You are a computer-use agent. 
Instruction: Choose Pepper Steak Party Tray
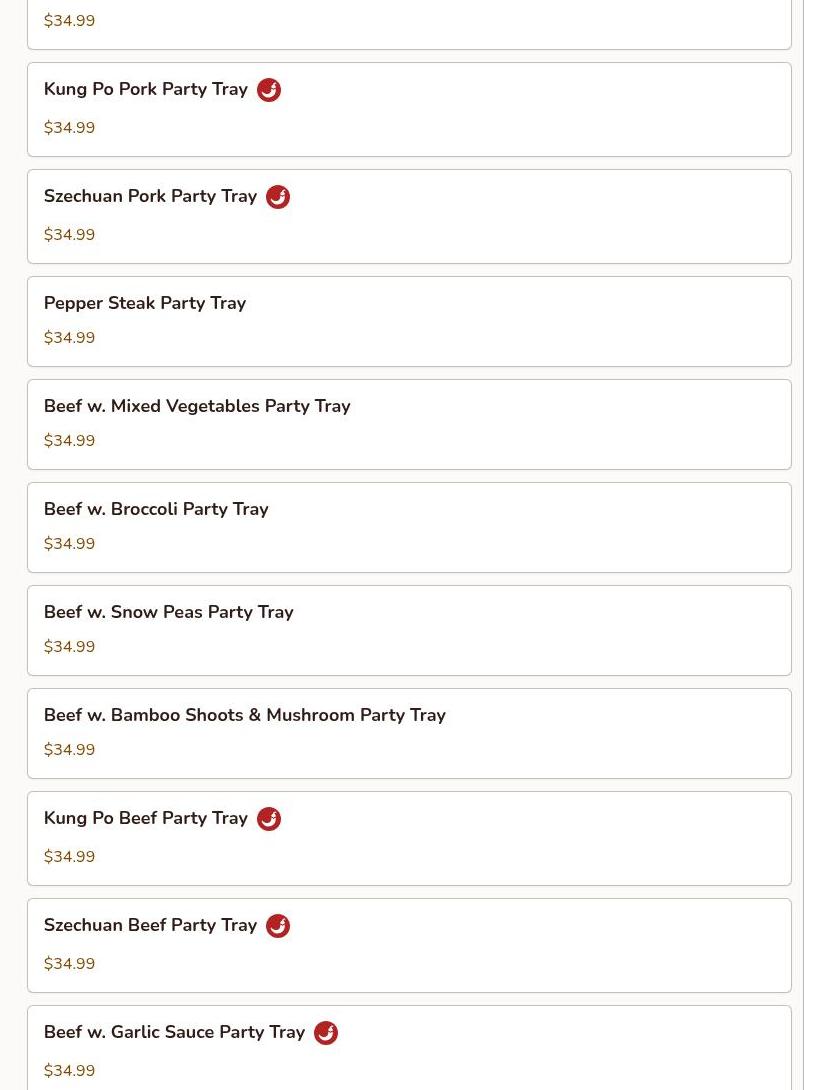tap(145, 303)
